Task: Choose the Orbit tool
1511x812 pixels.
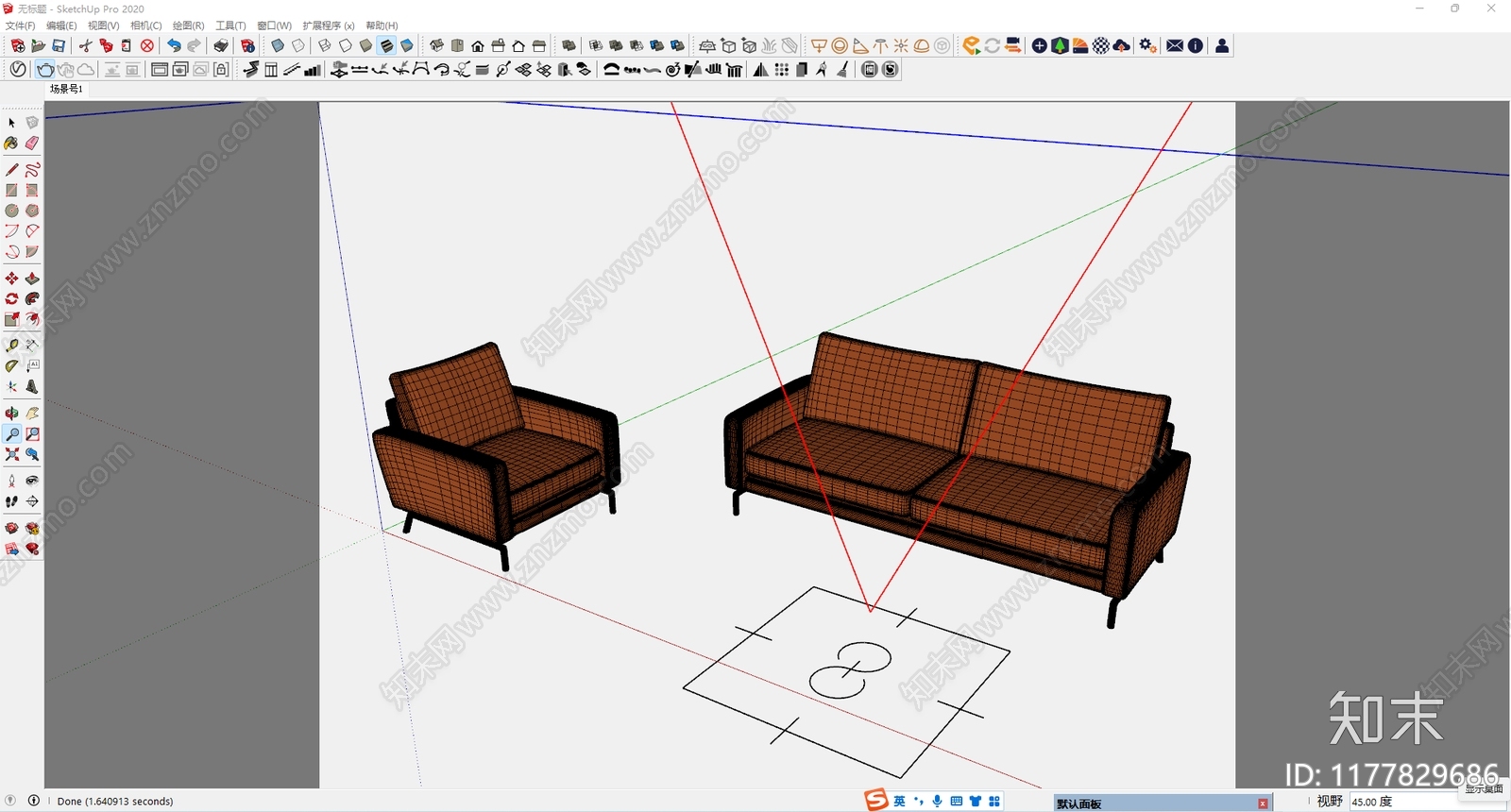Action: tap(11, 413)
